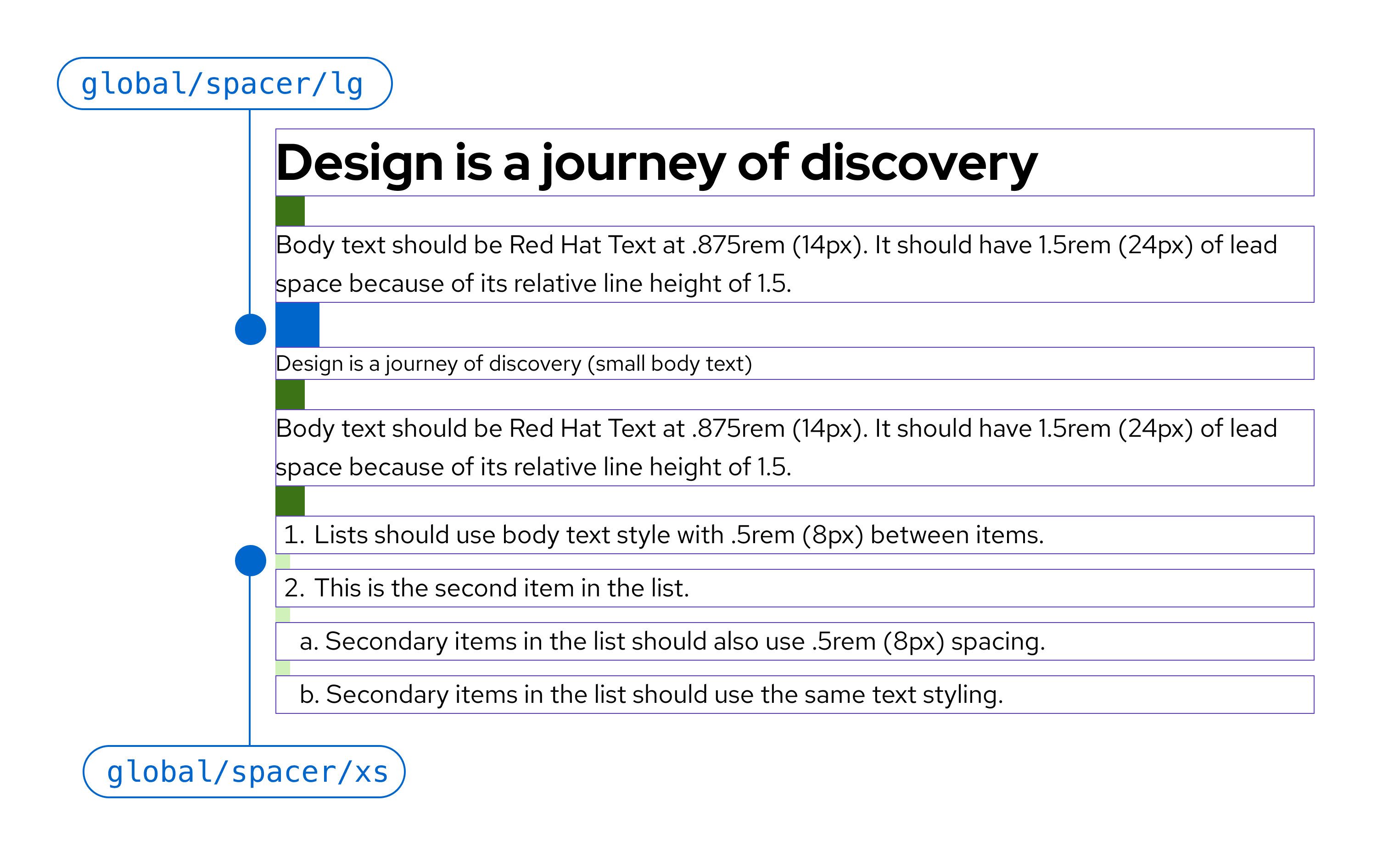Click the blue dot beside the first list item
This screenshot has width=1377, height=868.
(x=251, y=561)
